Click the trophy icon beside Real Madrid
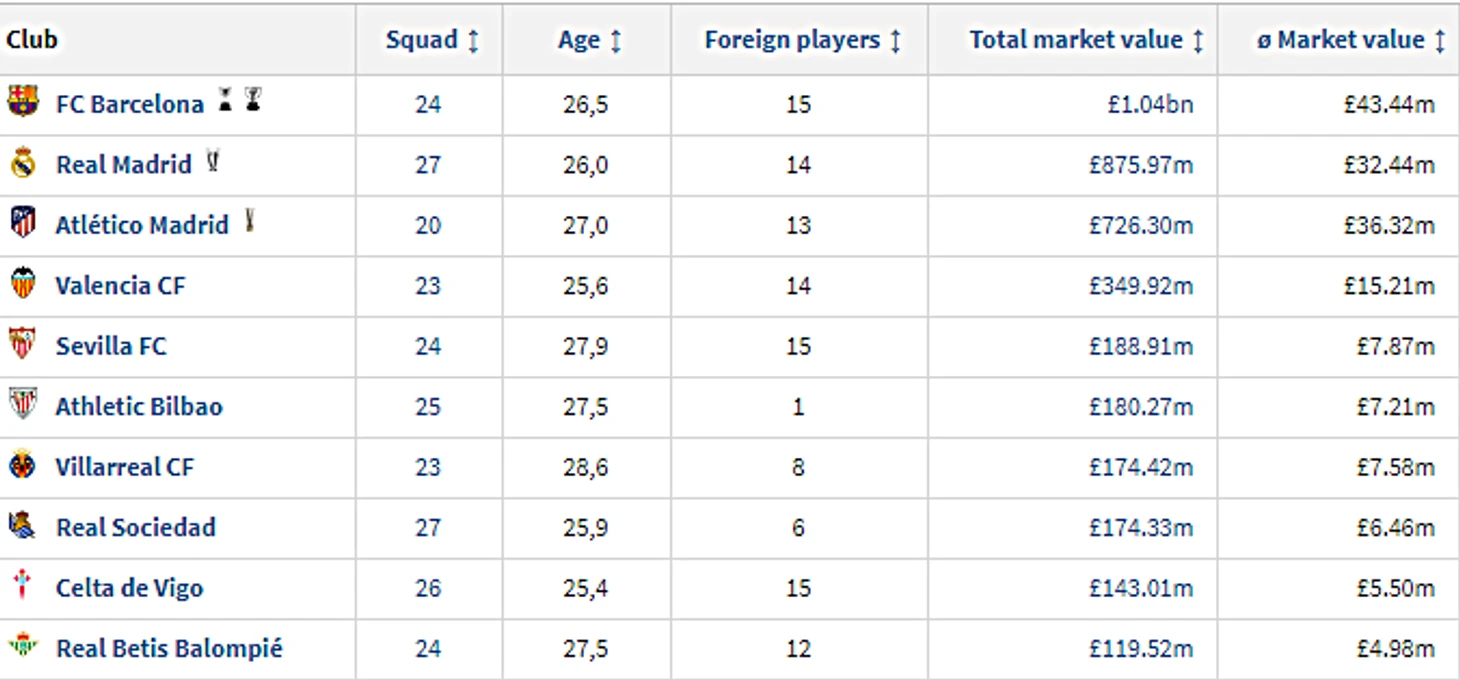The width and height of the screenshot is (1460, 680). click(212, 160)
